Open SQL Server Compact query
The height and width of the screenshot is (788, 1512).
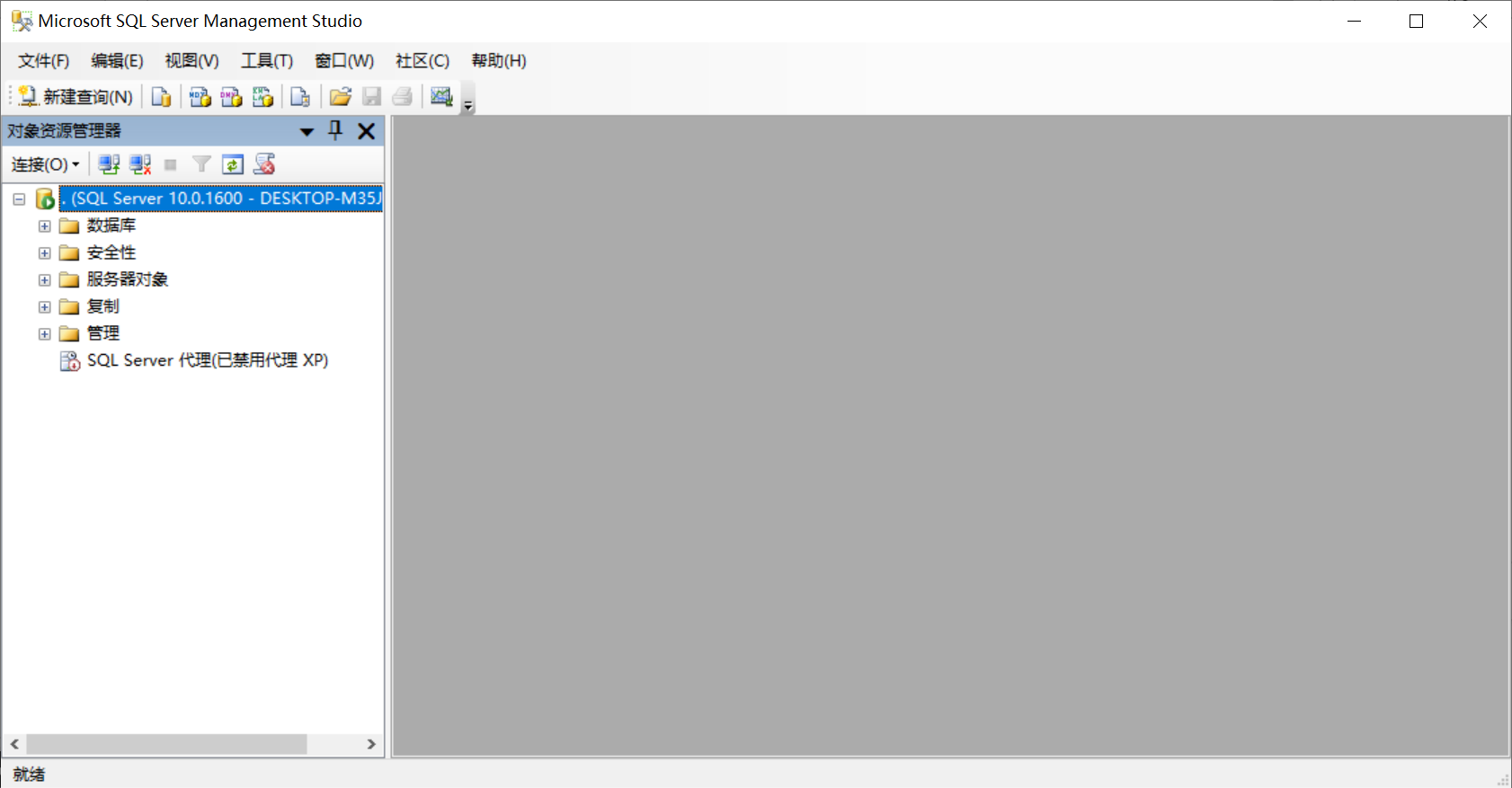pos(300,96)
